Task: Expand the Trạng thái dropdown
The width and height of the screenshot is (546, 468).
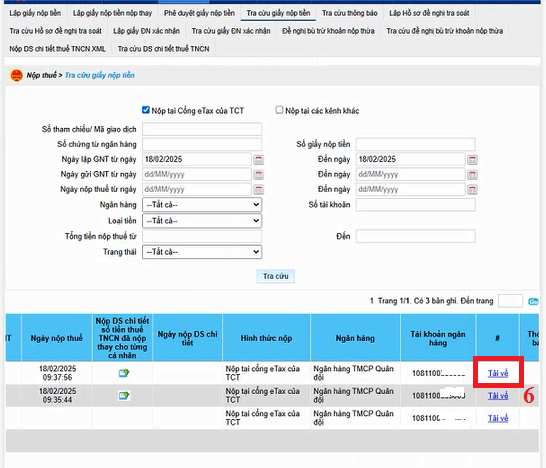Action: pos(202,252)
